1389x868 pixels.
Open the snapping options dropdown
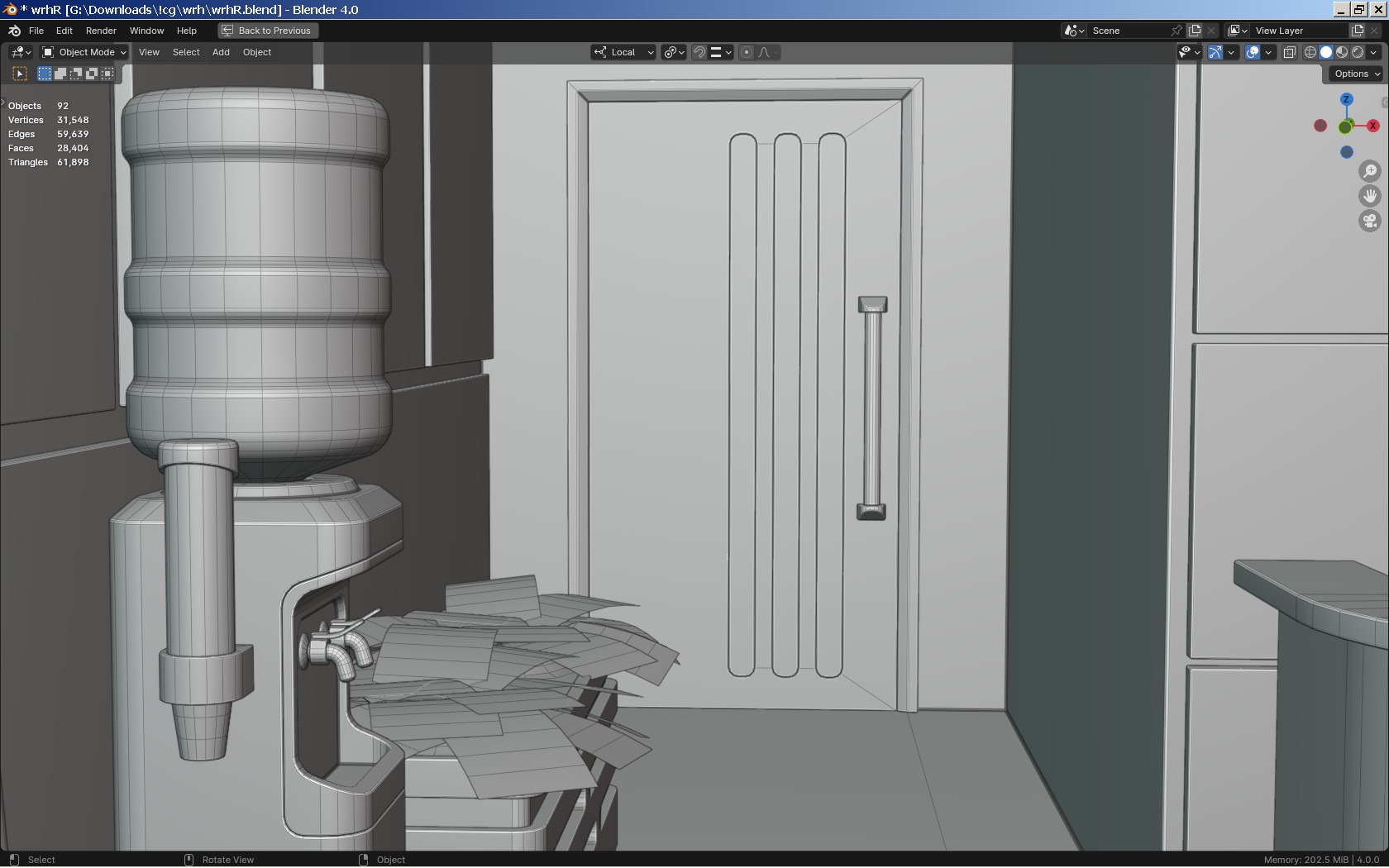tap(721, 52)
